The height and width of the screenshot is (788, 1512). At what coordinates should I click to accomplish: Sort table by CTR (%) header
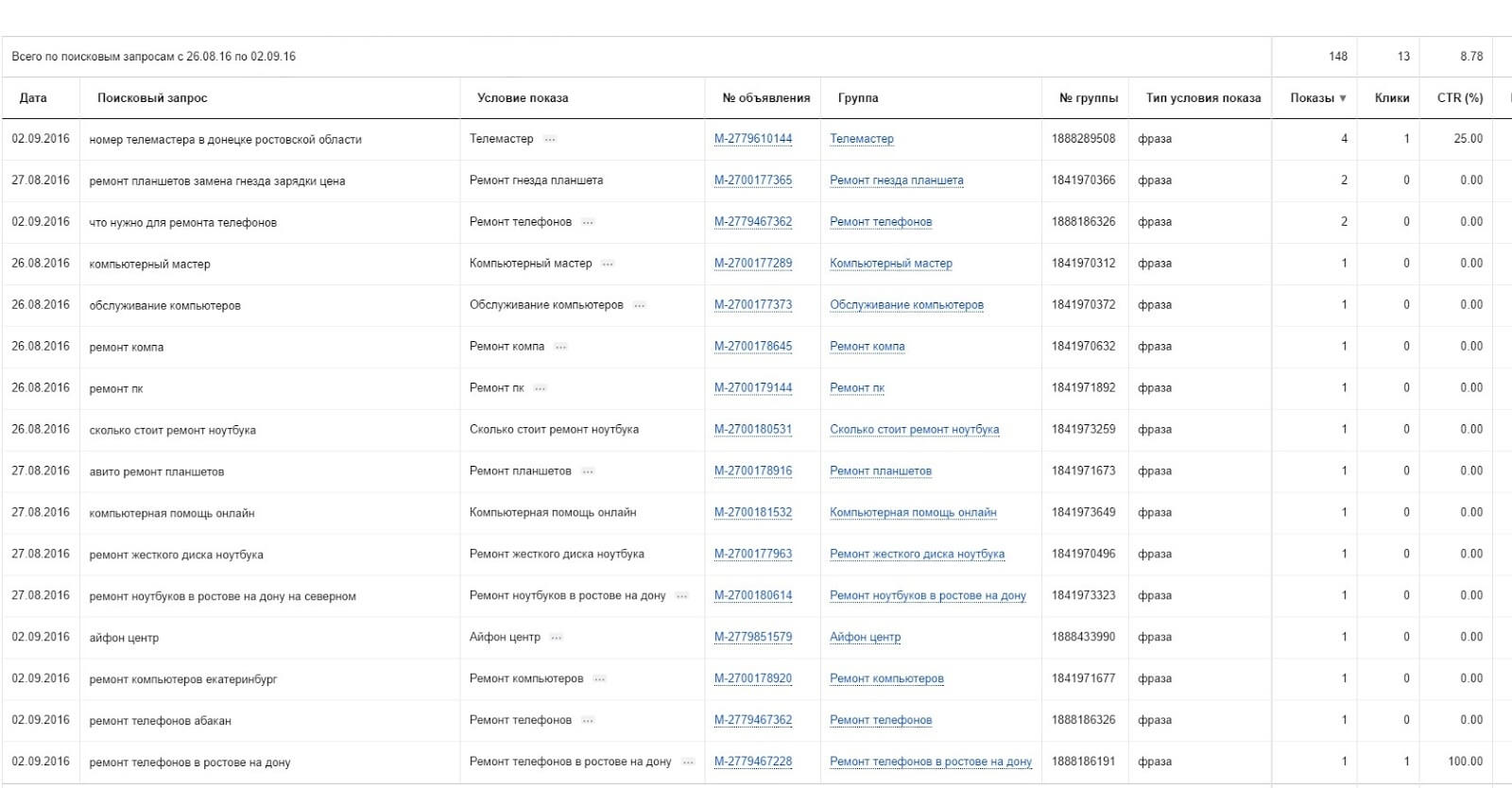coord(1459,98)
